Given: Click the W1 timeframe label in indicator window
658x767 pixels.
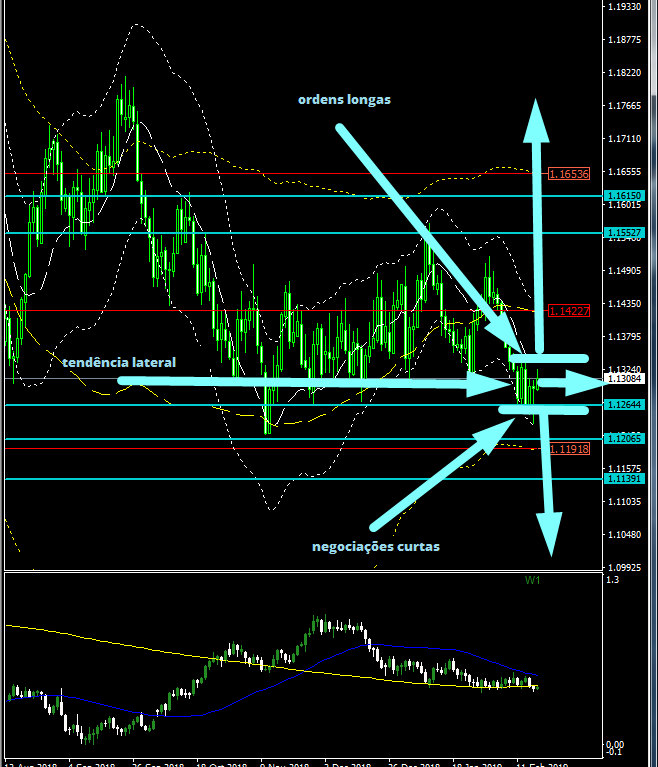Looking at the screenshot, I should pyautogui.click(x=533, y=581).
